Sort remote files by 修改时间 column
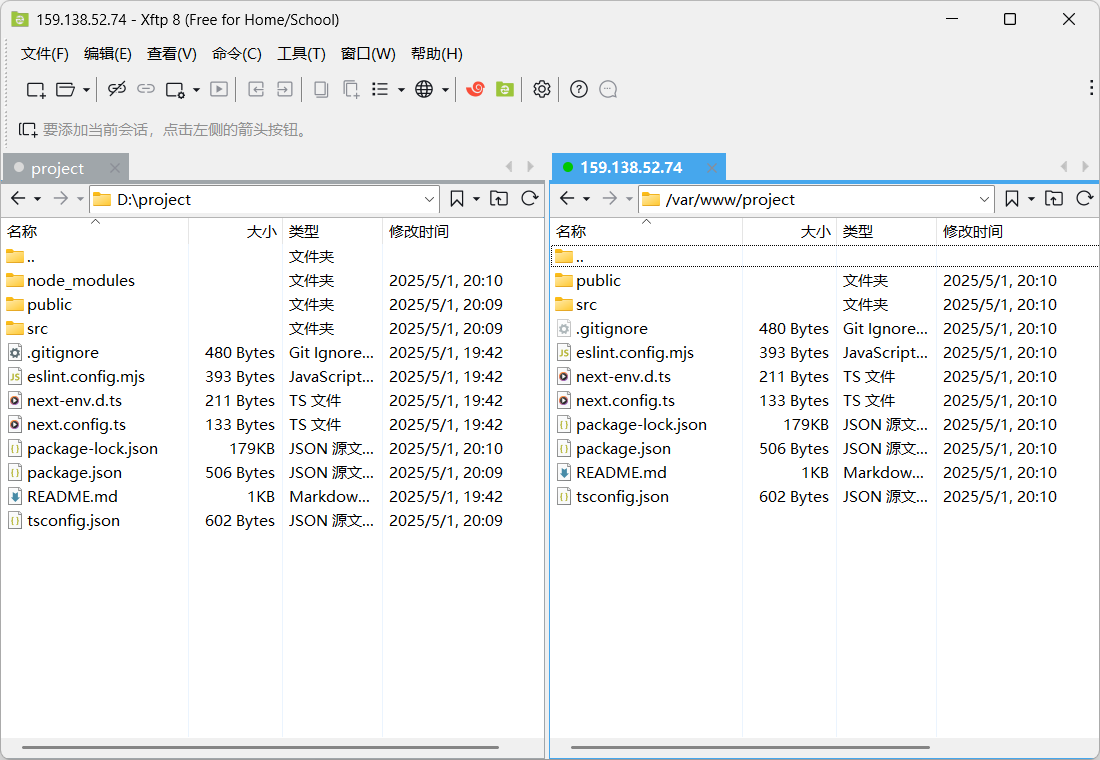 1017,232
